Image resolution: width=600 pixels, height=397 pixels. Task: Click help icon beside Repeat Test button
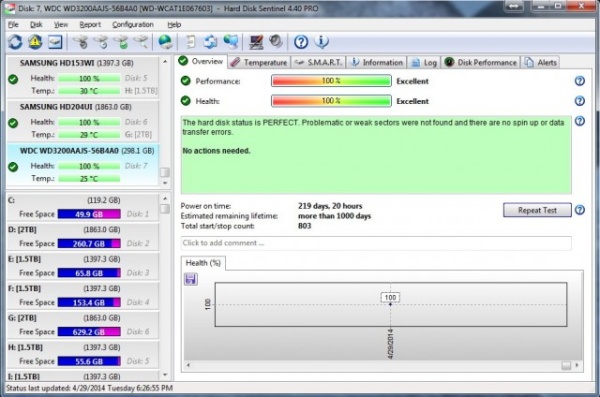(580, 210)
